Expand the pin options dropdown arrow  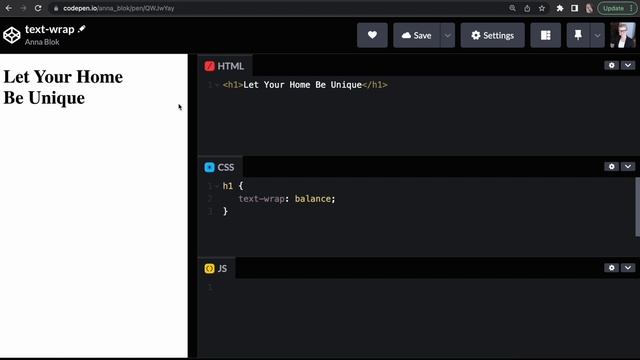(597, 35)
